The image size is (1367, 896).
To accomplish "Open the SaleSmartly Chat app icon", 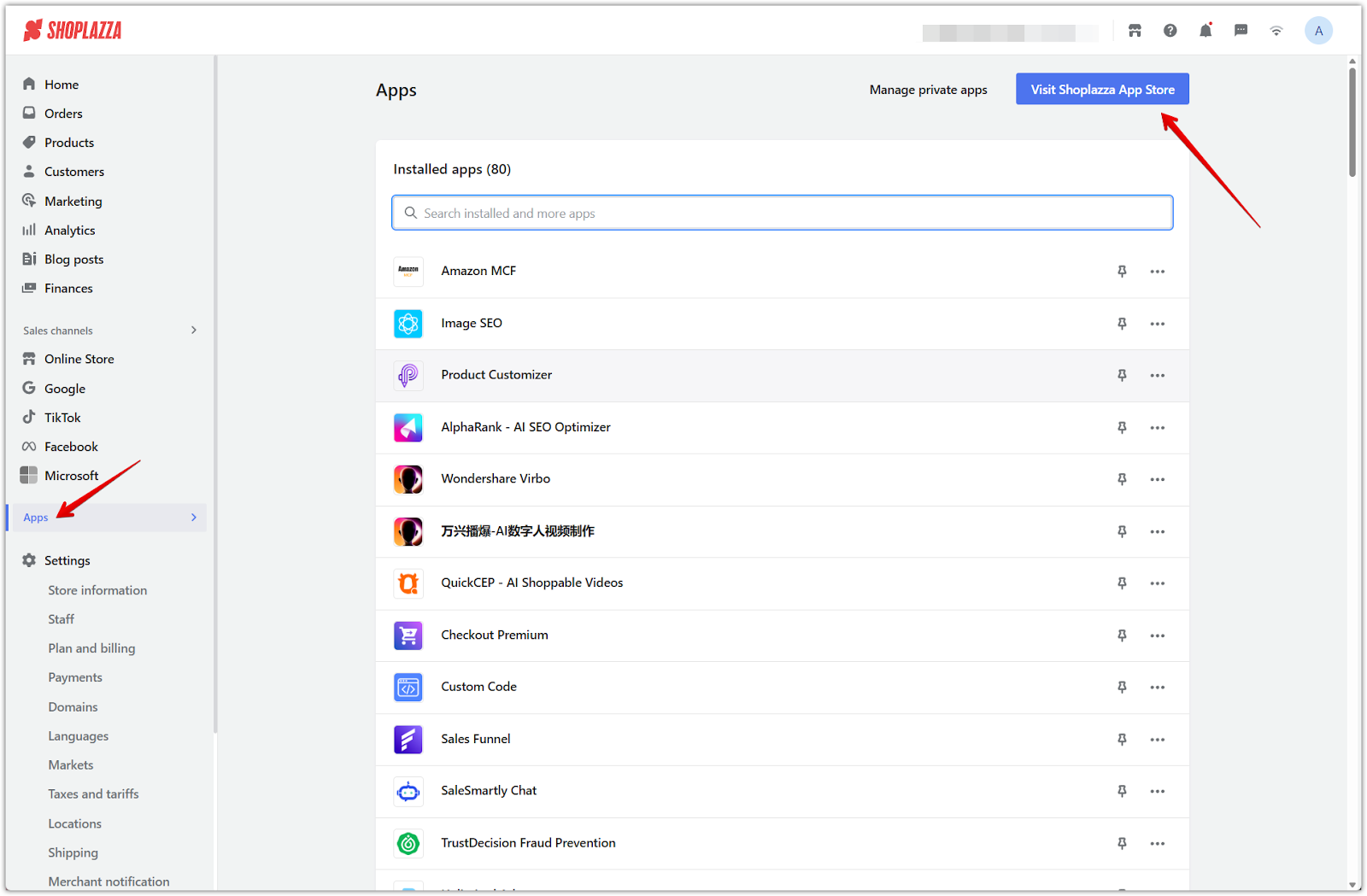I will coord(408,791).
